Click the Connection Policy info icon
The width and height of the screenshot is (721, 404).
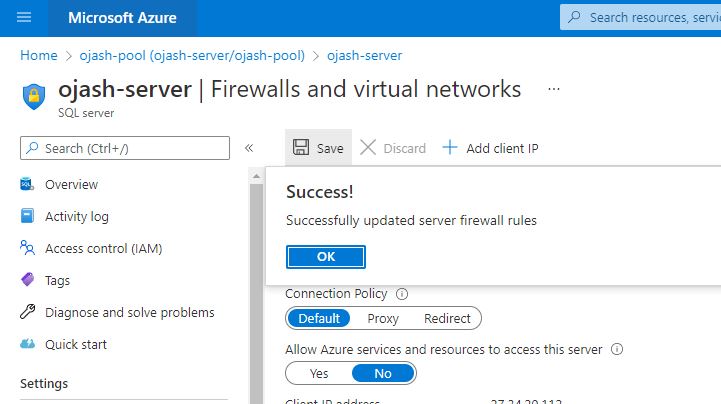pos(402,294)
